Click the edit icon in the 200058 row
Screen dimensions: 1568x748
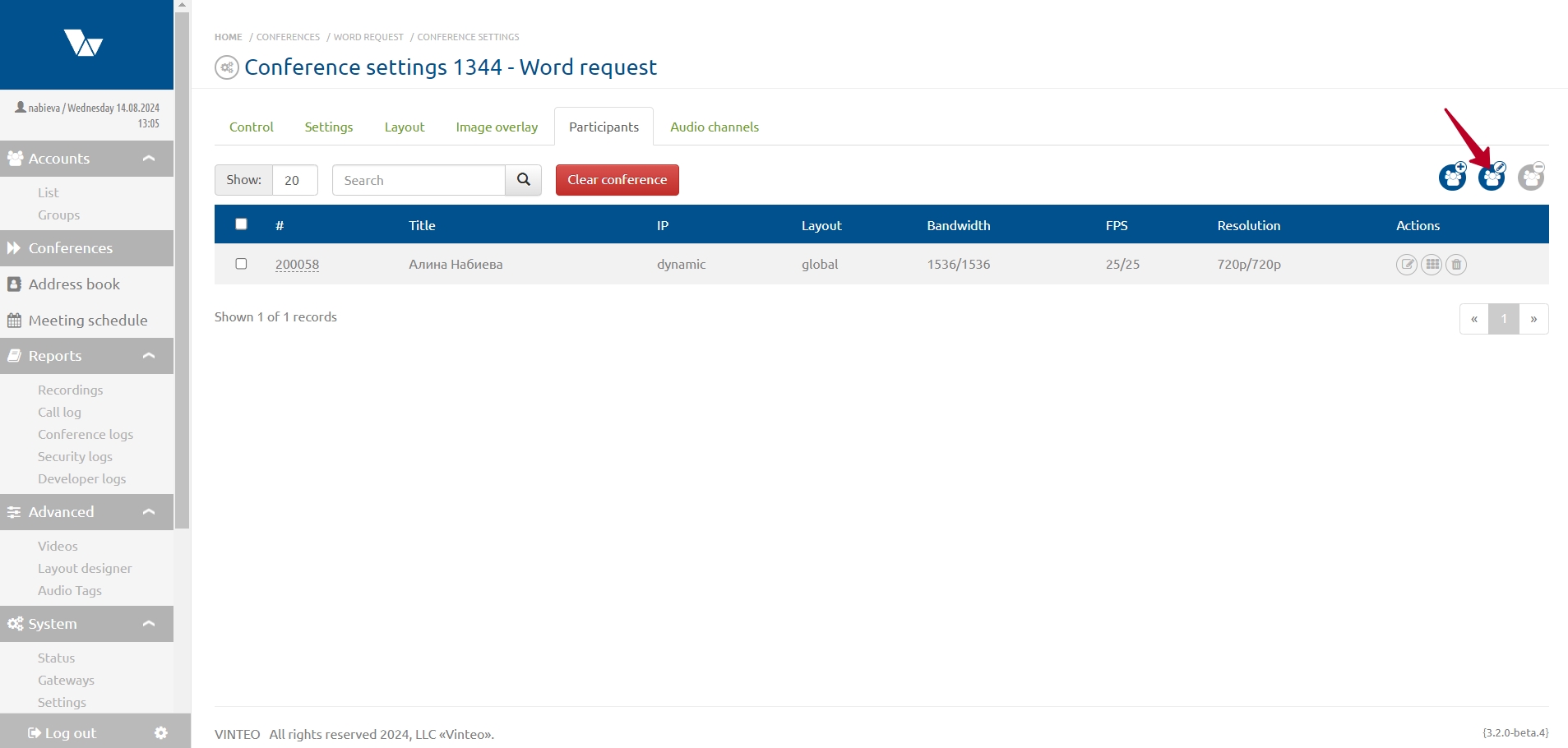pyautogui.click(x=1407, y=265)
